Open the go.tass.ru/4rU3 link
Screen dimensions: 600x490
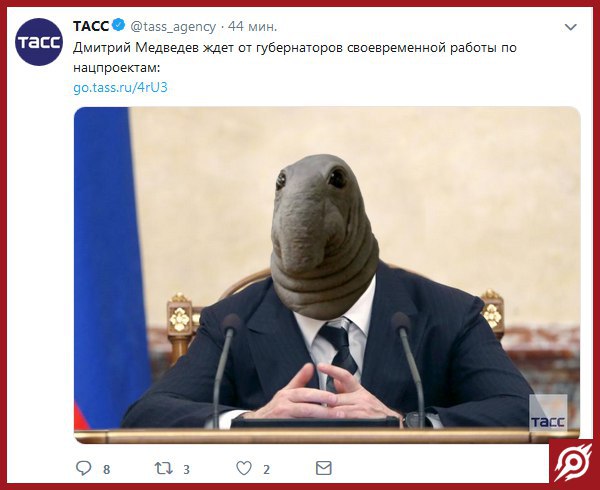point(120,88)
